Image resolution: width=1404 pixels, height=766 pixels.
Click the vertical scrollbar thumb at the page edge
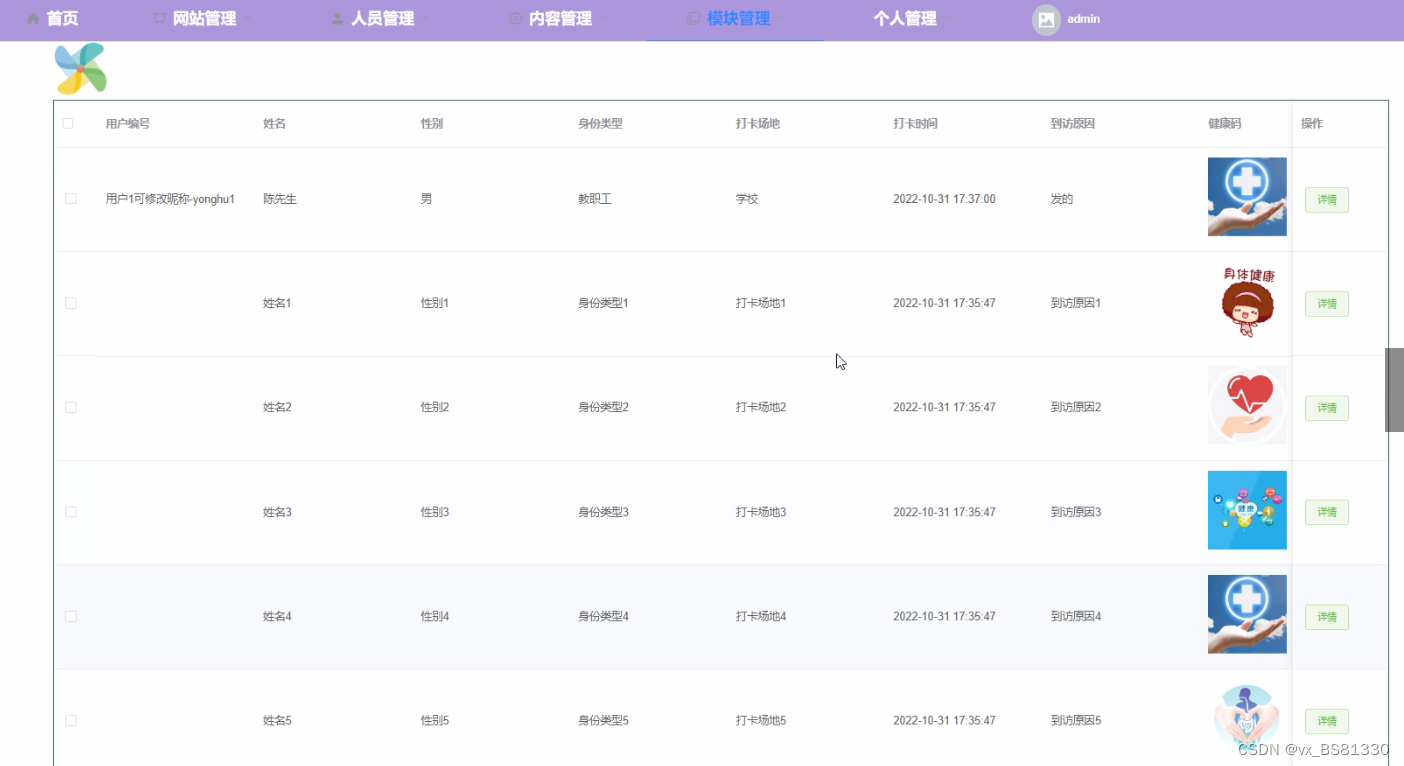pos(1394,390)
